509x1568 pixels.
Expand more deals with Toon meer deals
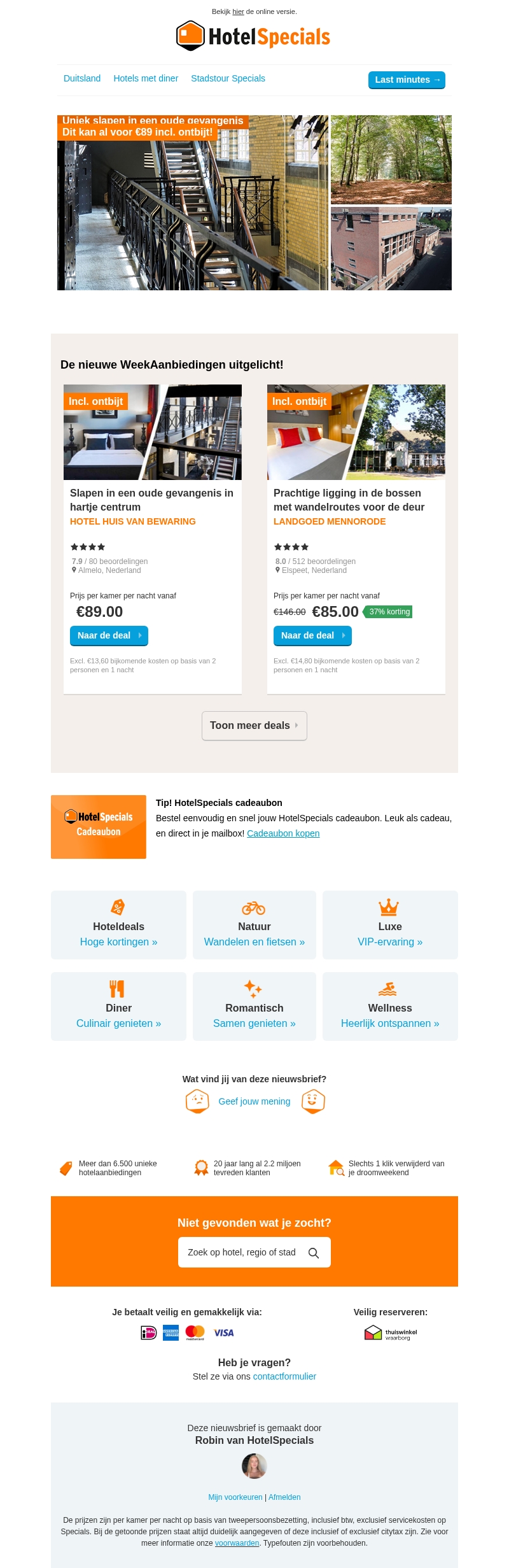coord(254,726)
